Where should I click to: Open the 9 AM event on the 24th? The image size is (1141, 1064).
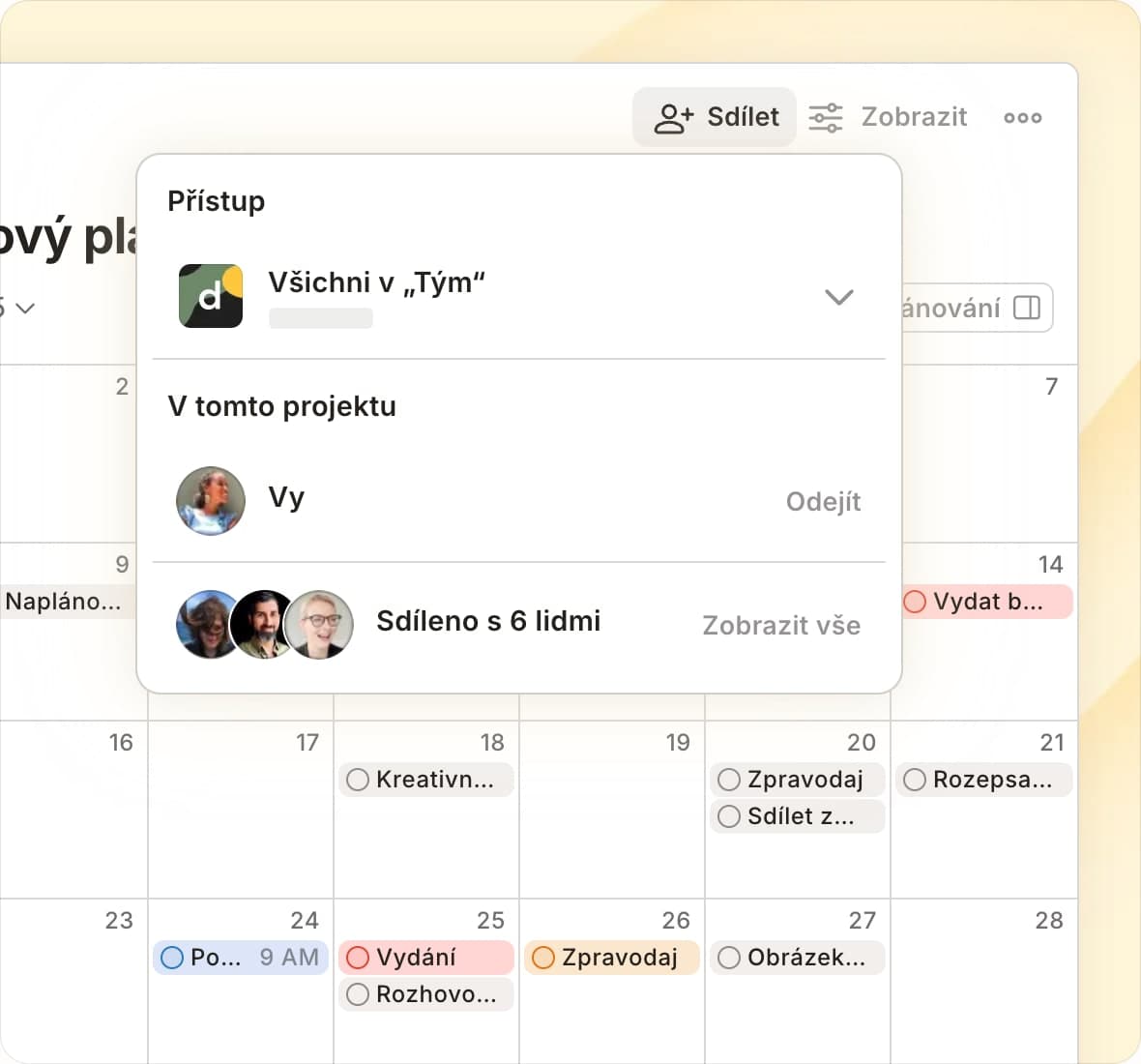tap(242, 958)
